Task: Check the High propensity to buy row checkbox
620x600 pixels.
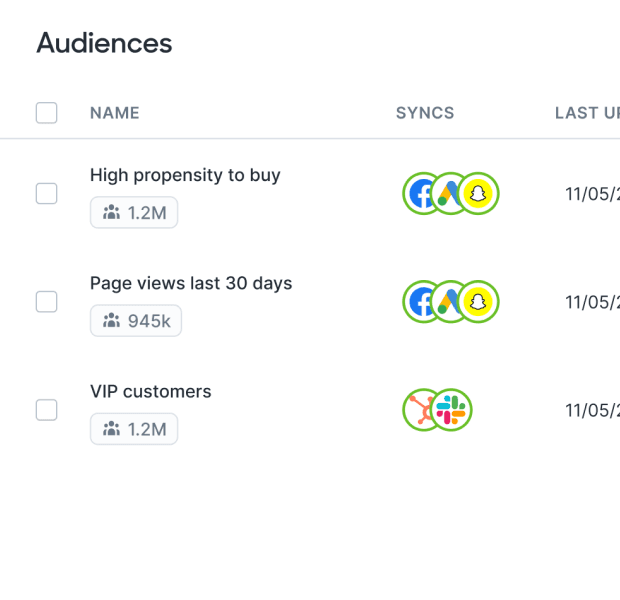Action: [46, 194]
